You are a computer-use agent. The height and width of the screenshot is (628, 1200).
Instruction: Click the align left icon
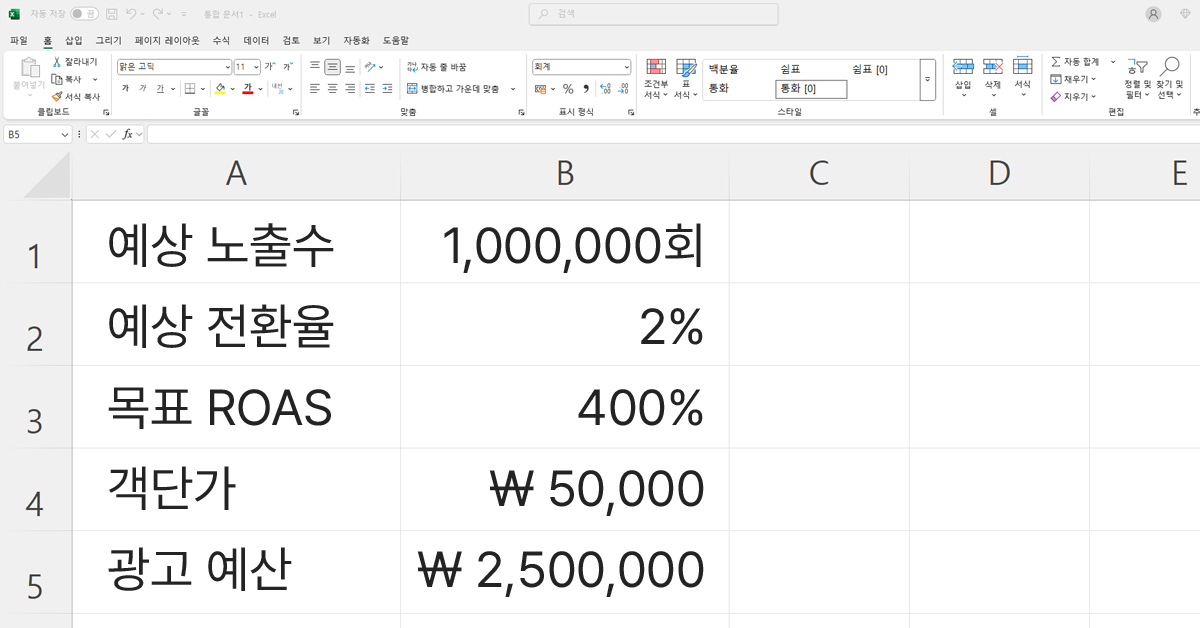pos(315,89)
